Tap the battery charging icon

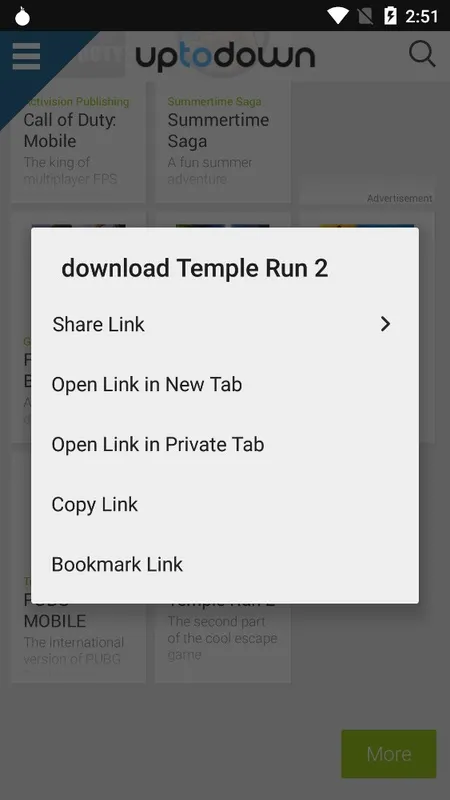point(390,16)
